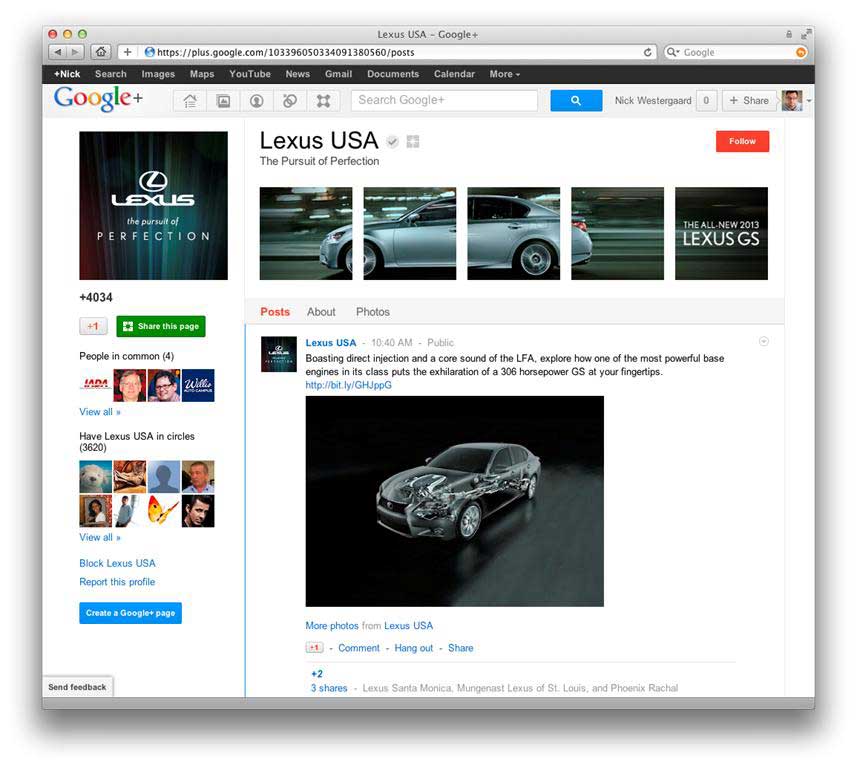Click the IADA thumbnail in People in common
This screenshot has width=857, height=768.
click(x=96, y=385)
